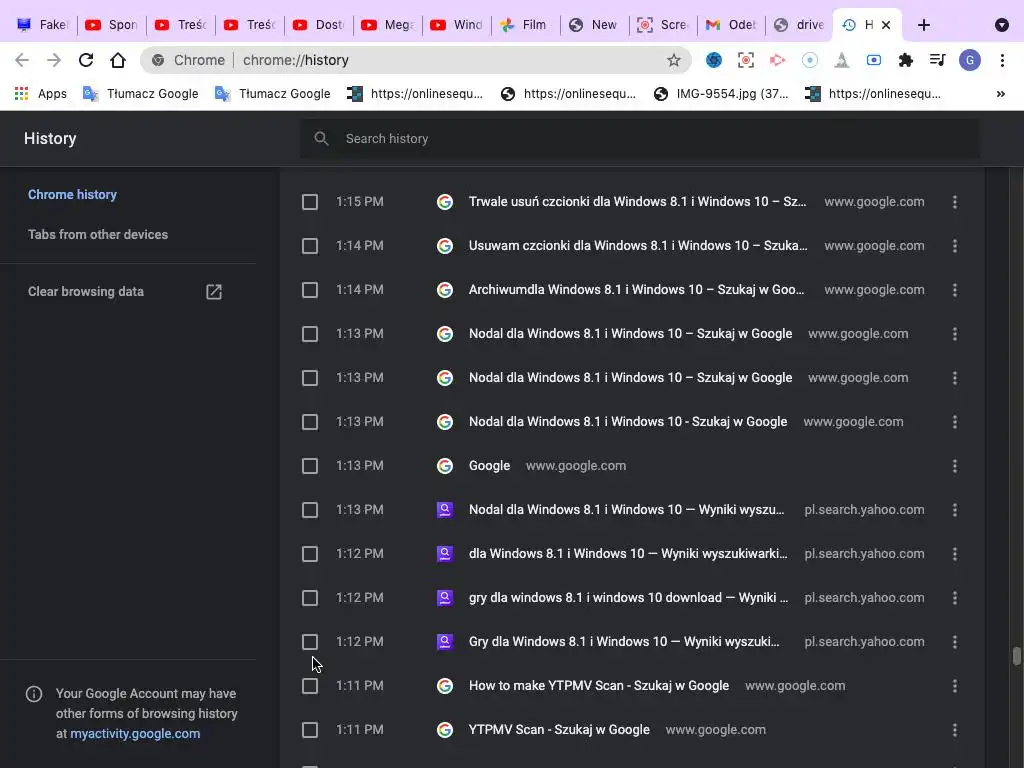Open the Trwale usuń czcionki history link

pos(637,202)
